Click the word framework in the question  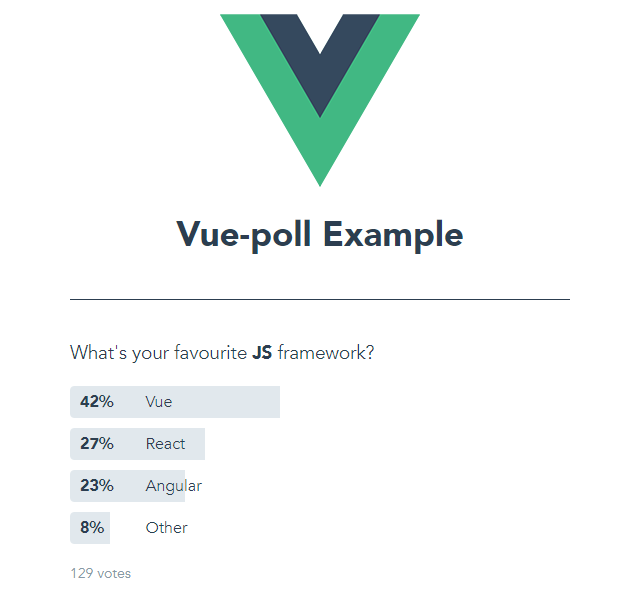tap(326, 353)
